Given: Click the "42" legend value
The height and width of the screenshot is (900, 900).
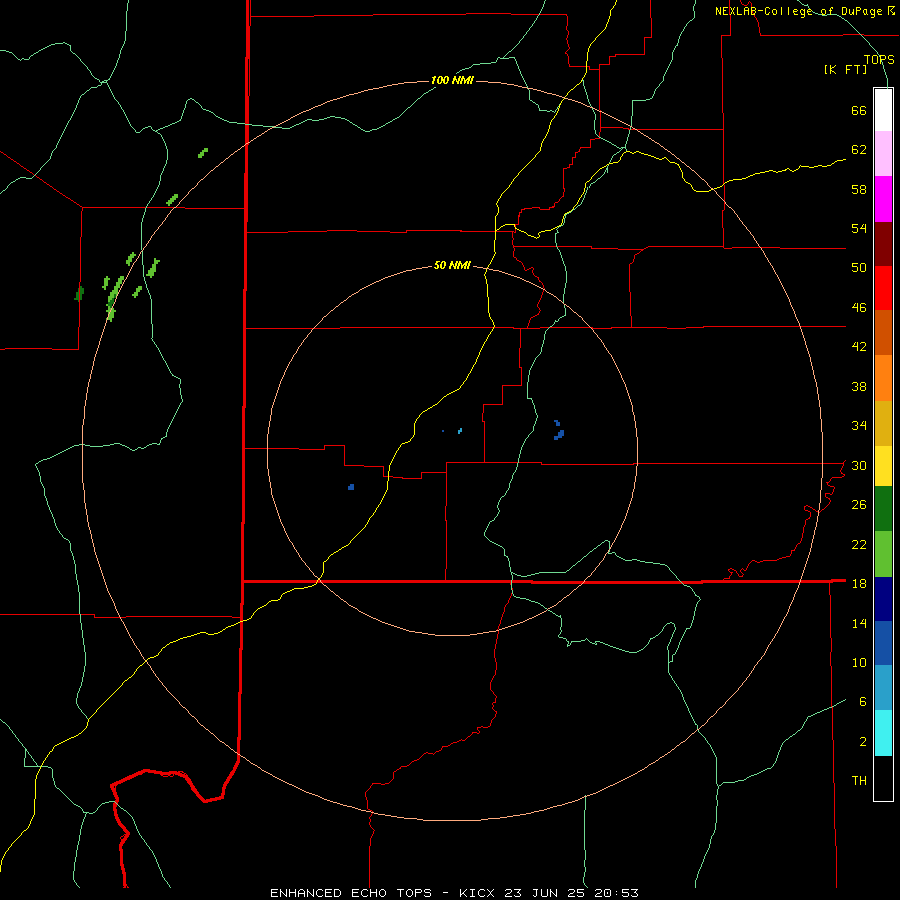Looking at the screenshot, I should (859, 347).
